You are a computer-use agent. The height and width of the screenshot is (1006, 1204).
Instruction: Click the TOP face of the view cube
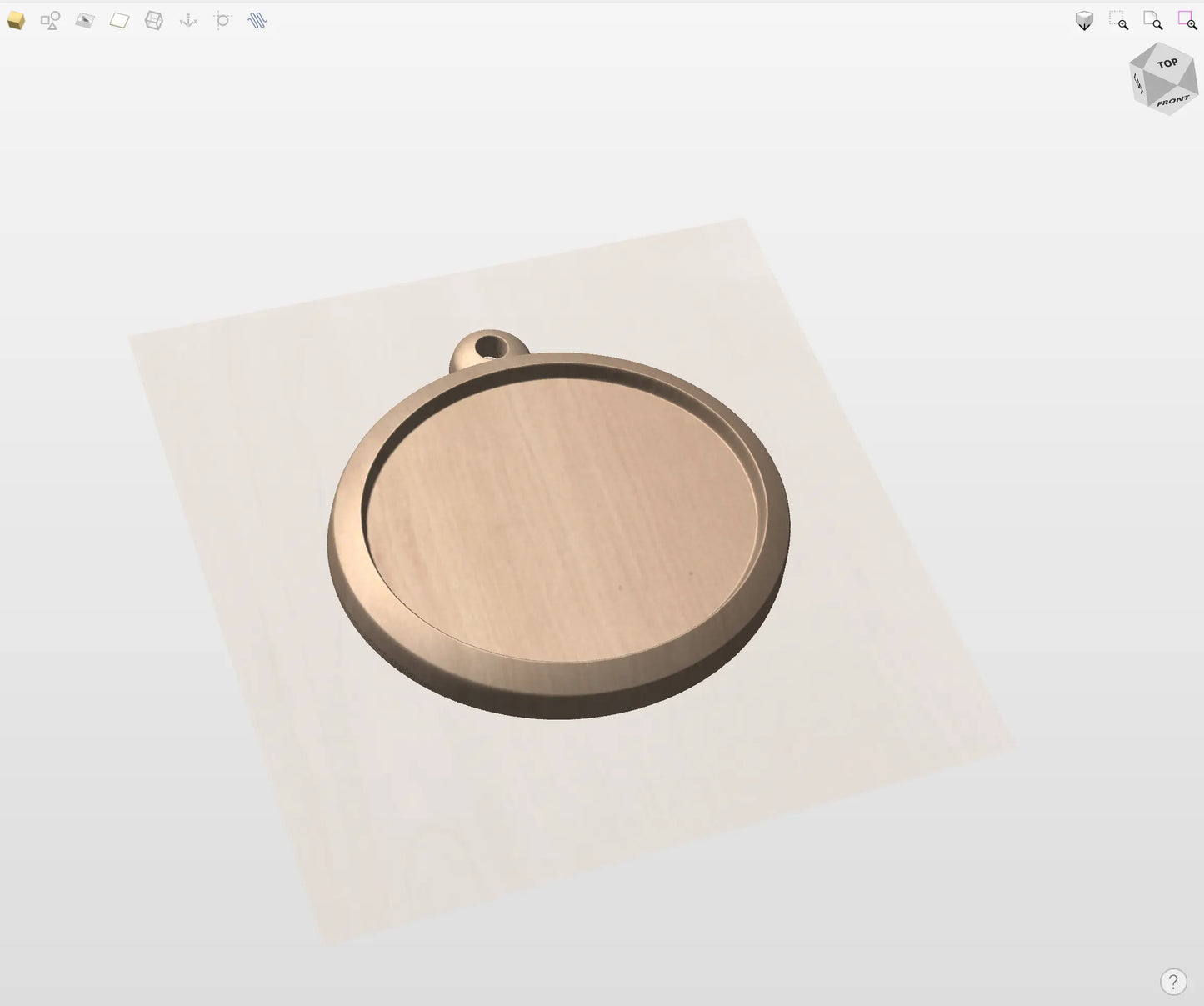[x=1167, y=63]
